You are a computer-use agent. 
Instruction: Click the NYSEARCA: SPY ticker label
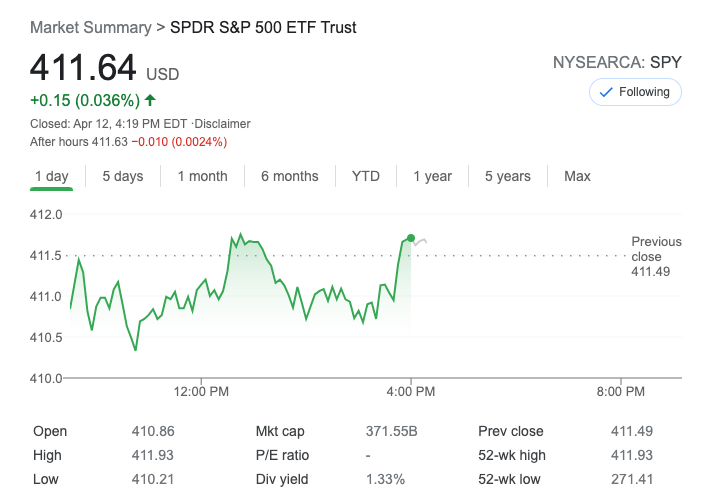pyautogui.click(x=617, y=62)
